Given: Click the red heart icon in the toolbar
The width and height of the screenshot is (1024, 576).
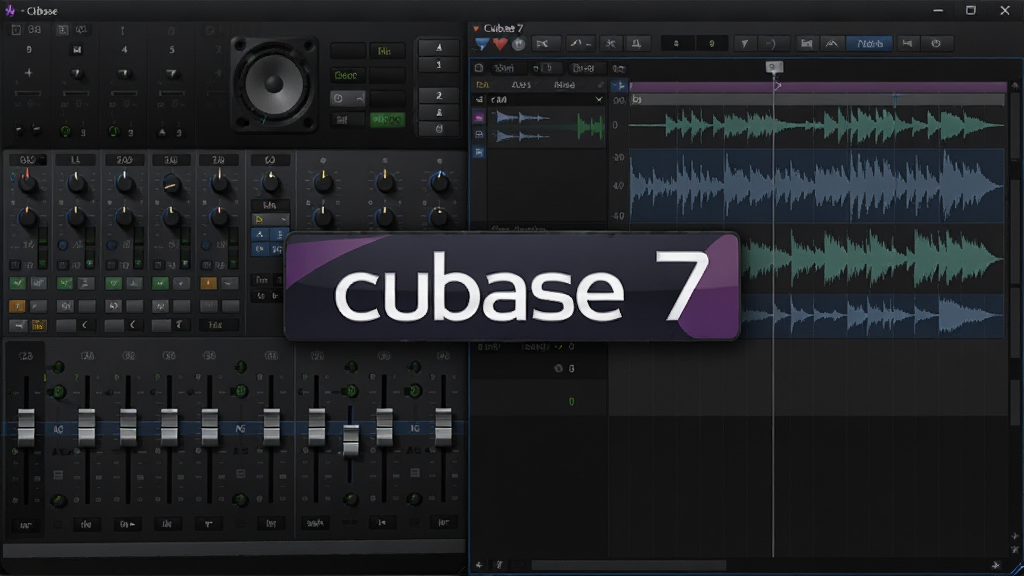Looking at the screenshot, I should coord(500,44).
